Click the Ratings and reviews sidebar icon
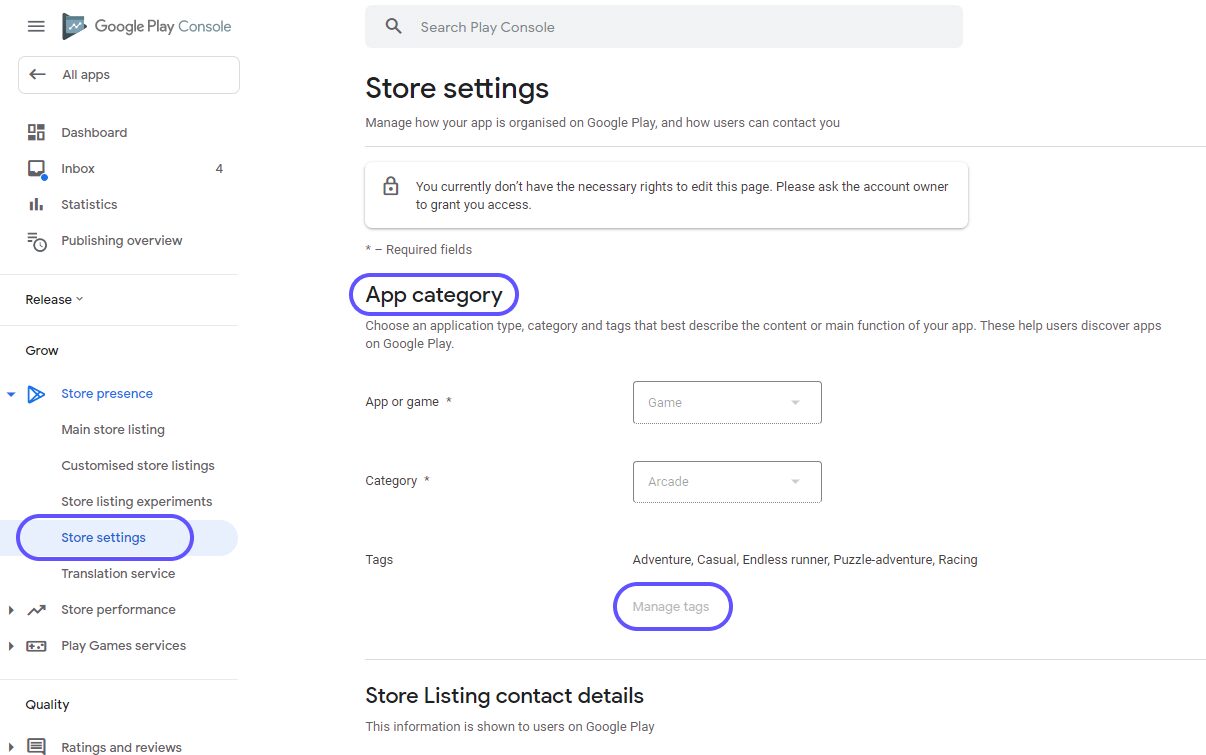 (35, 746)
